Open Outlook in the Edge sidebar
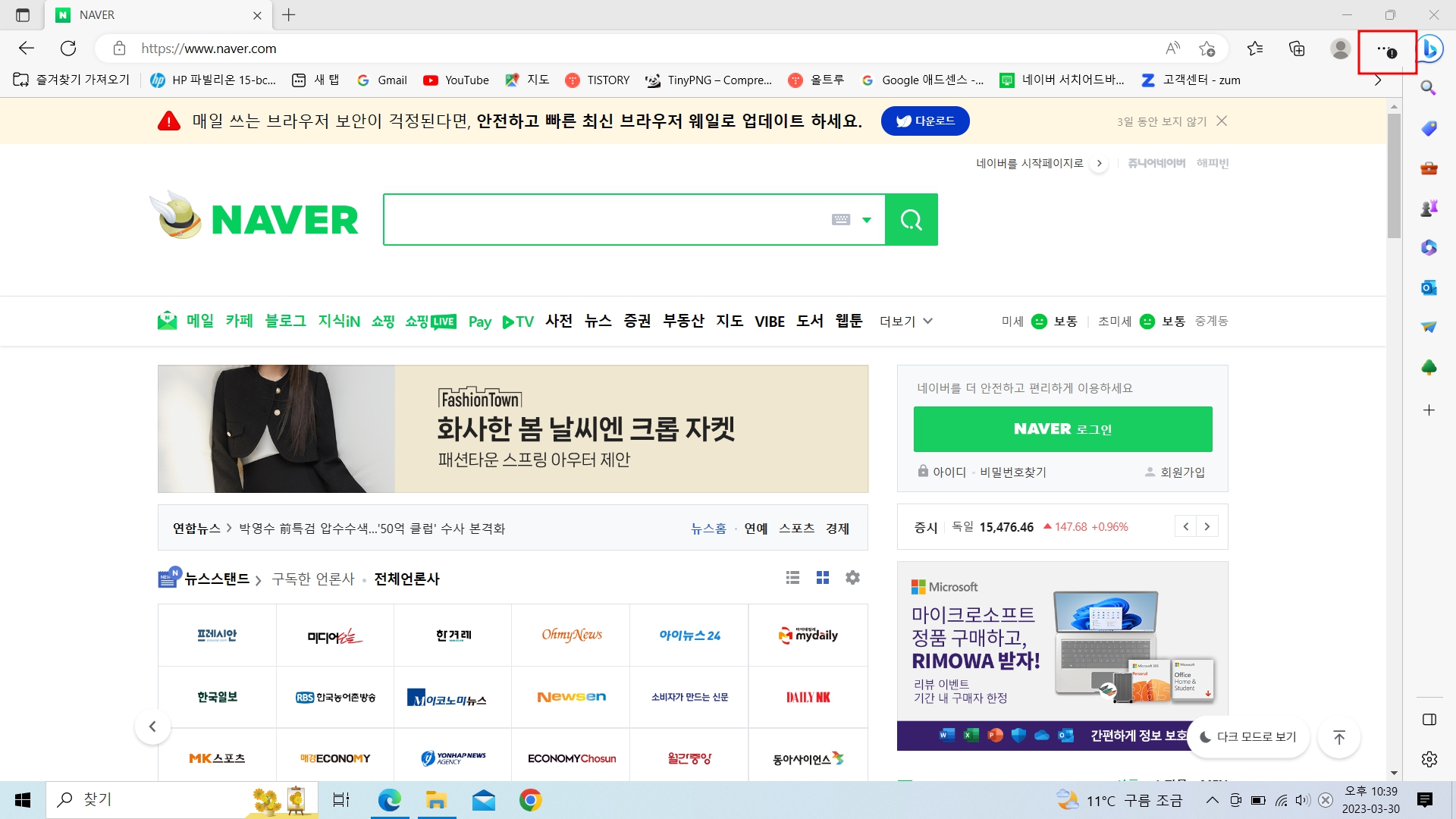This screenshot has width=1456, height=819. coord(1429,287)
